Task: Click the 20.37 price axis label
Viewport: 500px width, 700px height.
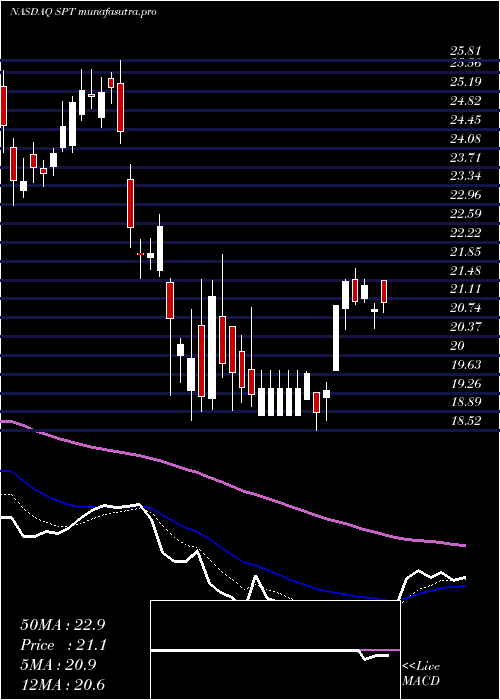Action: click(465, 326)
